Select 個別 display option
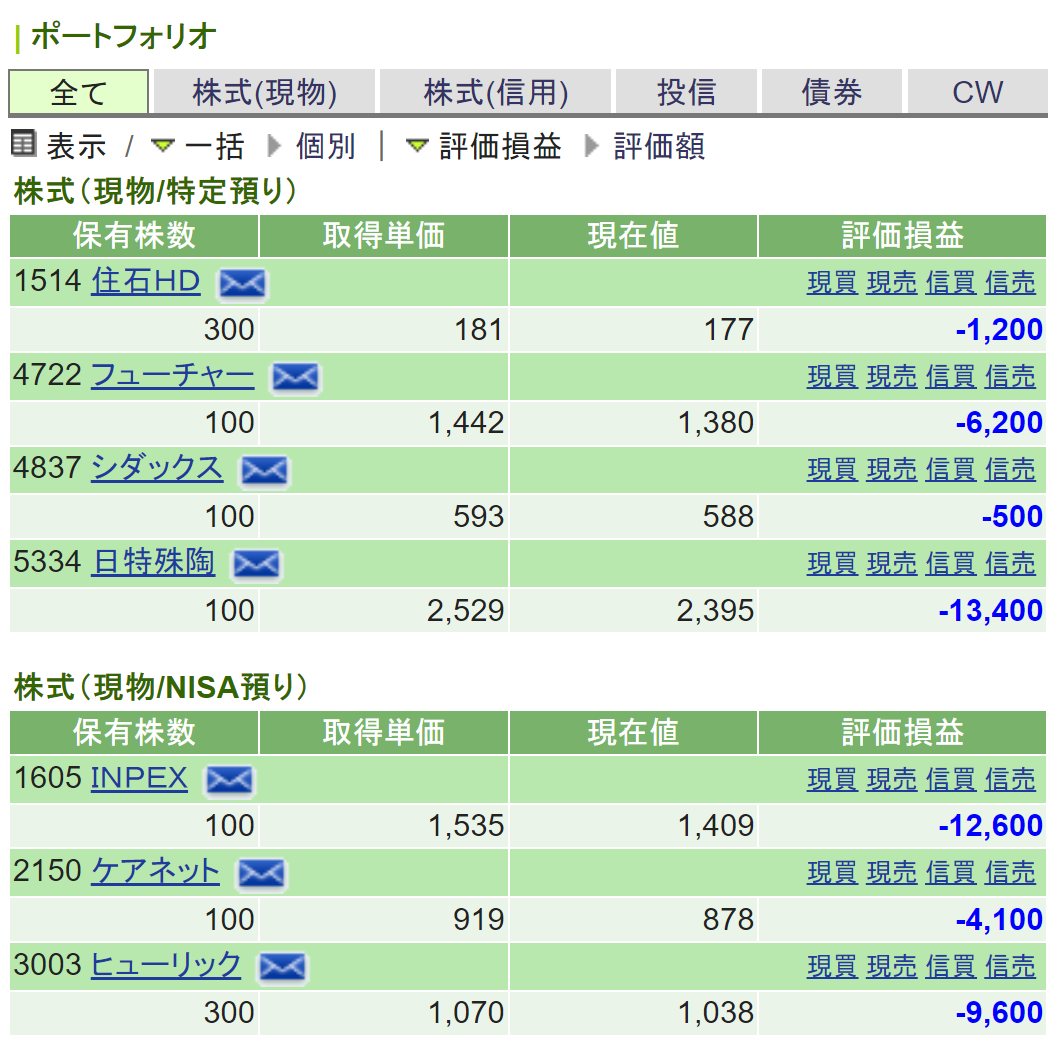1061x1048 pixels. click(x=325, y=146)
